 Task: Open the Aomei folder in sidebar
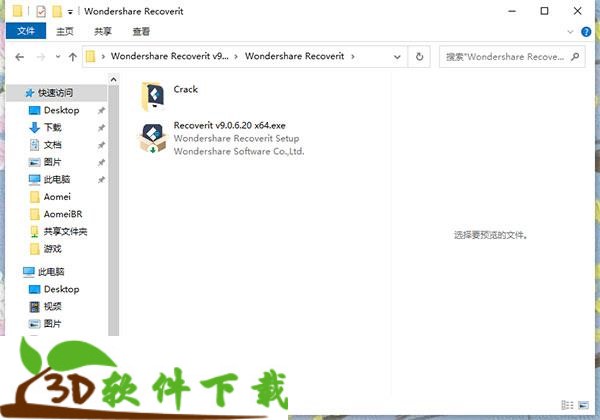(x=57, y=197)
